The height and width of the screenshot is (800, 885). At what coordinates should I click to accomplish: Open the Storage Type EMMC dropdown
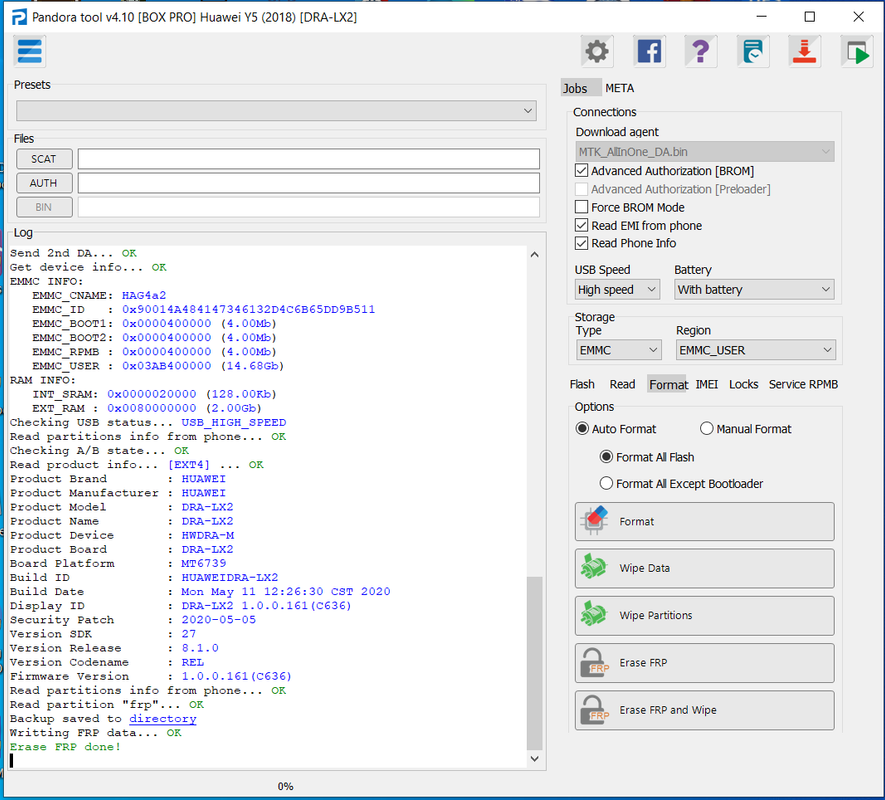pyautogui.click(x=619, y=350)
